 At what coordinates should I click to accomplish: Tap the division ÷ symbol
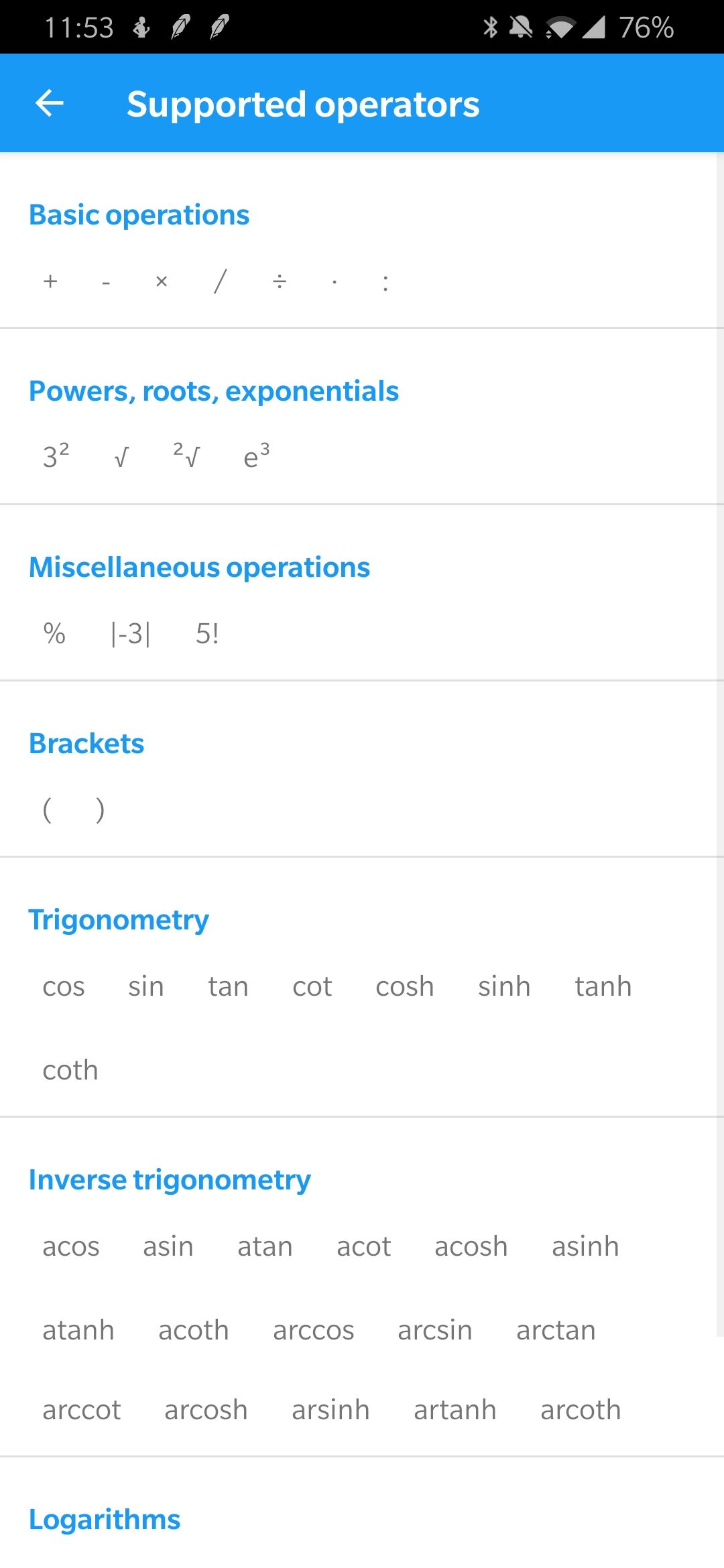click(x=279, y=281)
